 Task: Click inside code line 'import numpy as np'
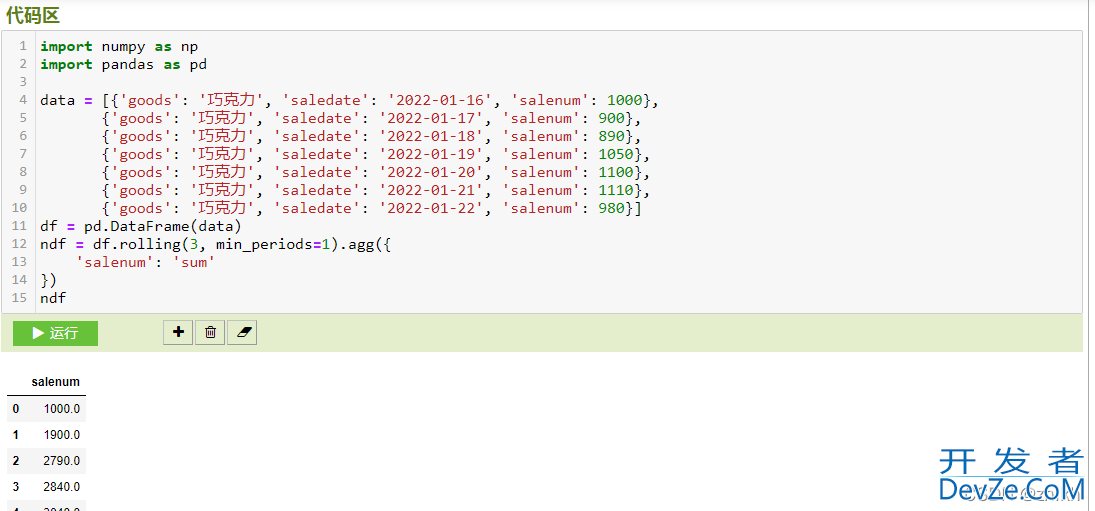(x=119, y=46)
